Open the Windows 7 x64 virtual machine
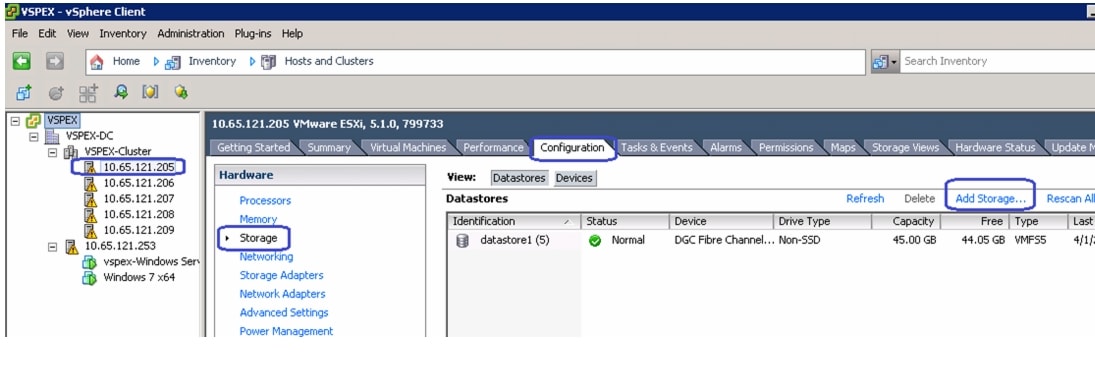The height and width of the screenshot is (372, 1095). (139, 277)
